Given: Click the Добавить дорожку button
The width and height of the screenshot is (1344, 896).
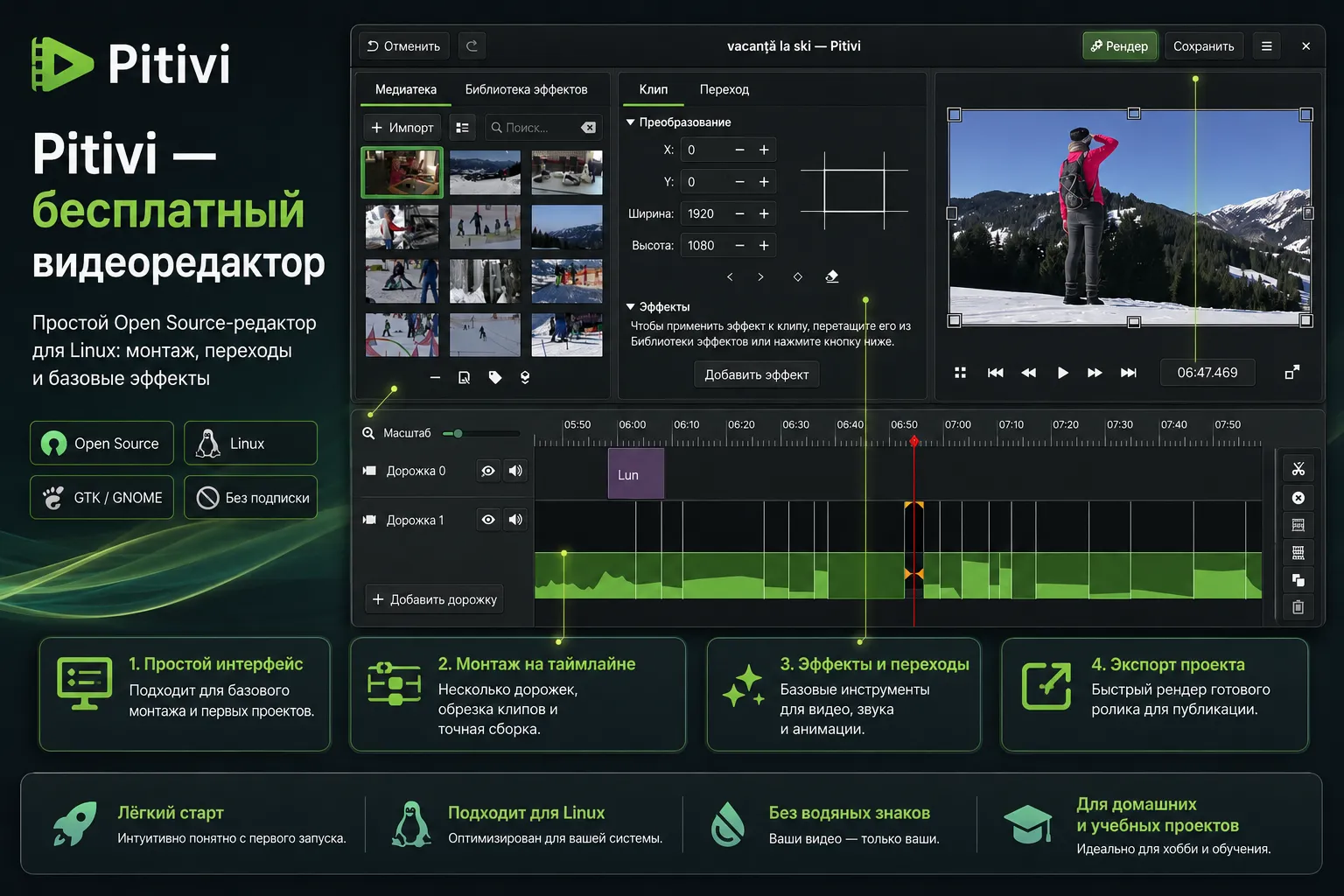Looking at the screenshot, I should click(x=434, y=599).
